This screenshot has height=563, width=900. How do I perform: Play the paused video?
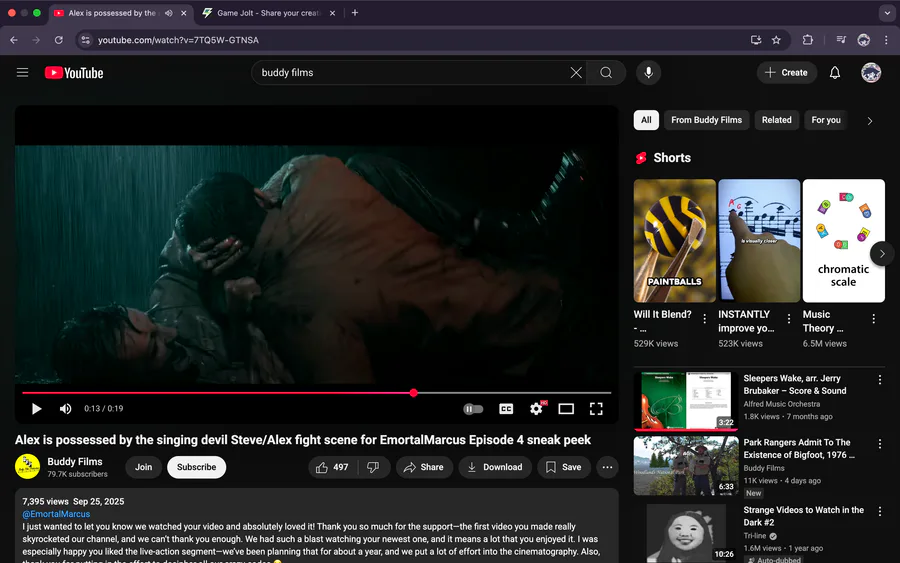[x=36, y=409]
